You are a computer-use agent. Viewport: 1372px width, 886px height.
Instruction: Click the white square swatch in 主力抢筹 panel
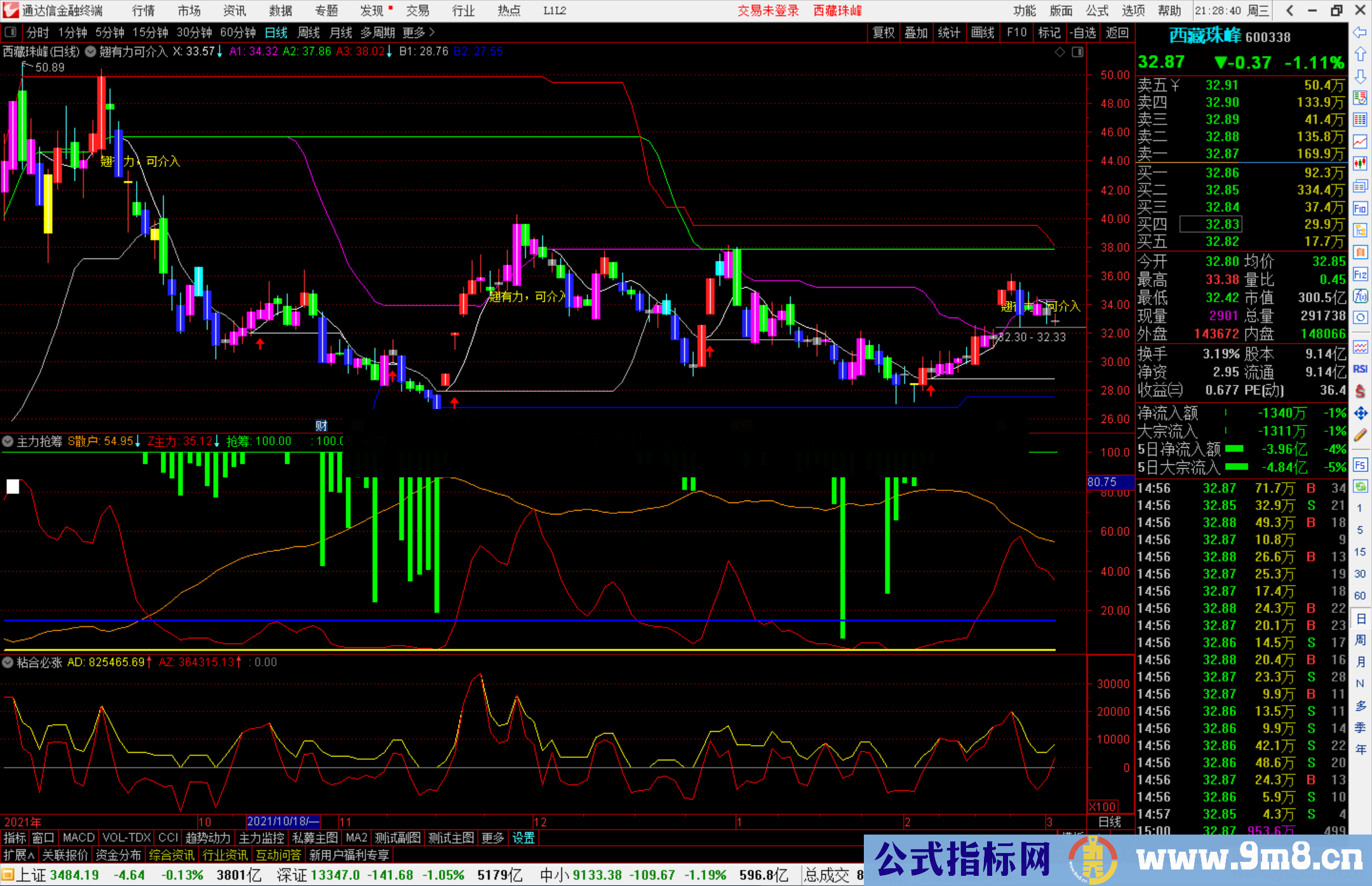point(13,487)
